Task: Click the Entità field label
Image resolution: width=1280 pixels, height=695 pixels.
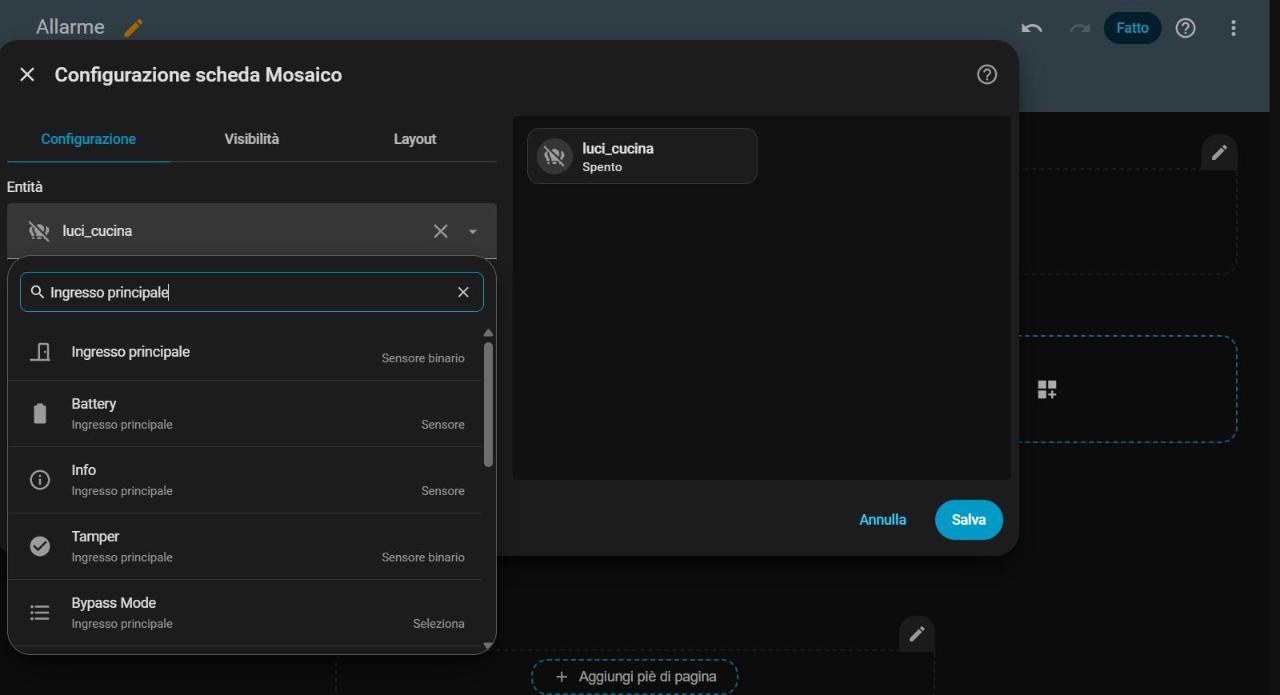Action: click(x=25, y=187)
